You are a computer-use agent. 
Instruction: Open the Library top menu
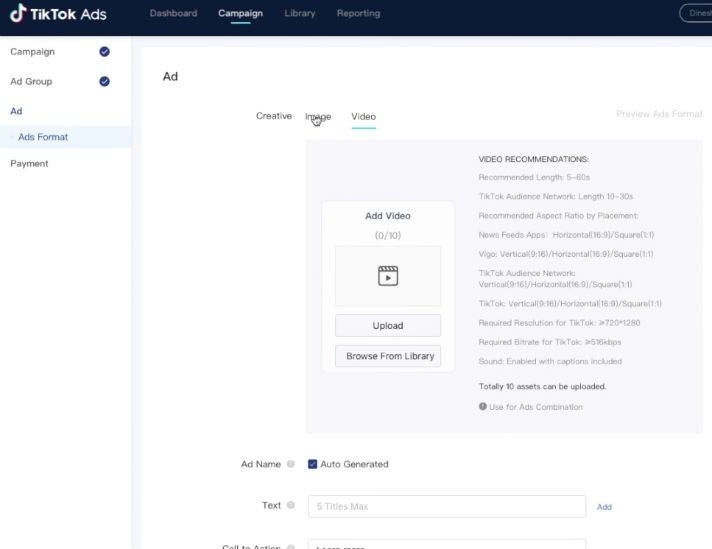coord(299,14)
